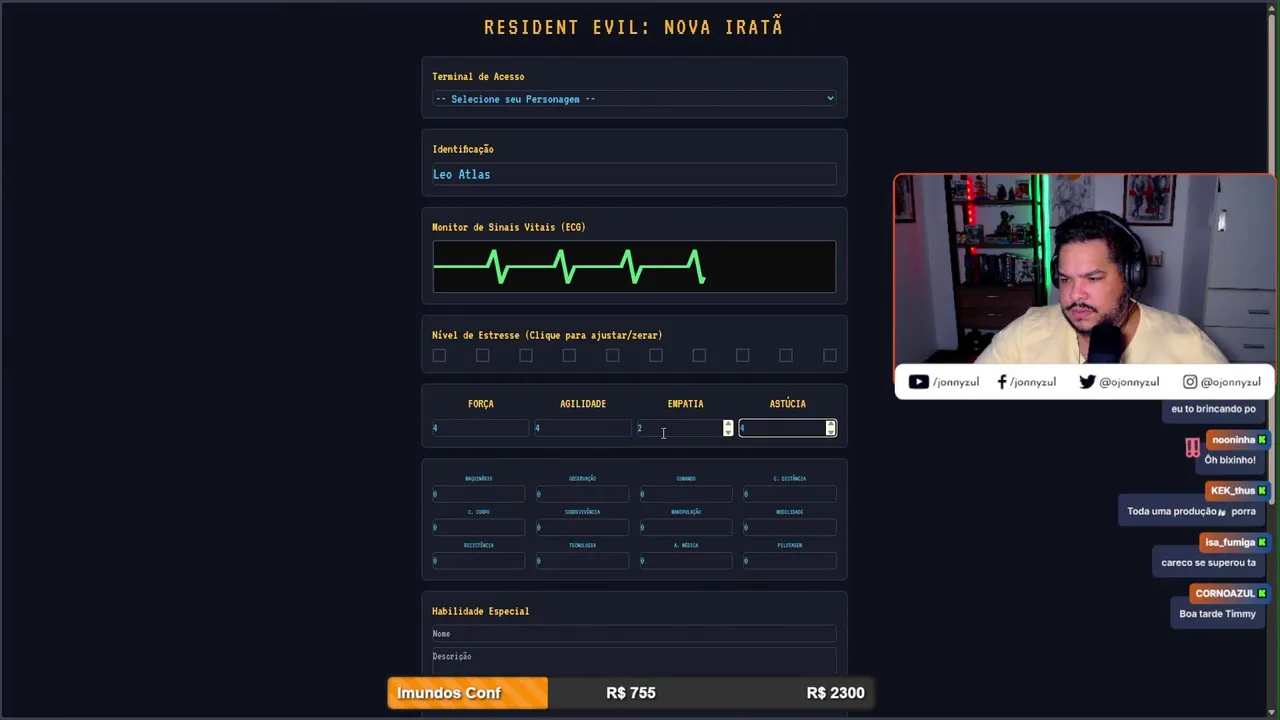The width and height of the screenshot is (1280, 720).
Task: Click the YouTube icon in the overlay
Action: click(x=918, y=381)
